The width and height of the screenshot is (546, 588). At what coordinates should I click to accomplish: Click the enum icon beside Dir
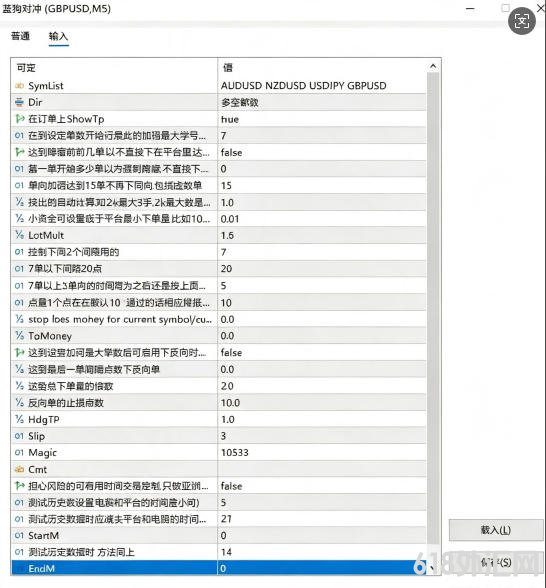pyautogui.click(x=19, y=102)
